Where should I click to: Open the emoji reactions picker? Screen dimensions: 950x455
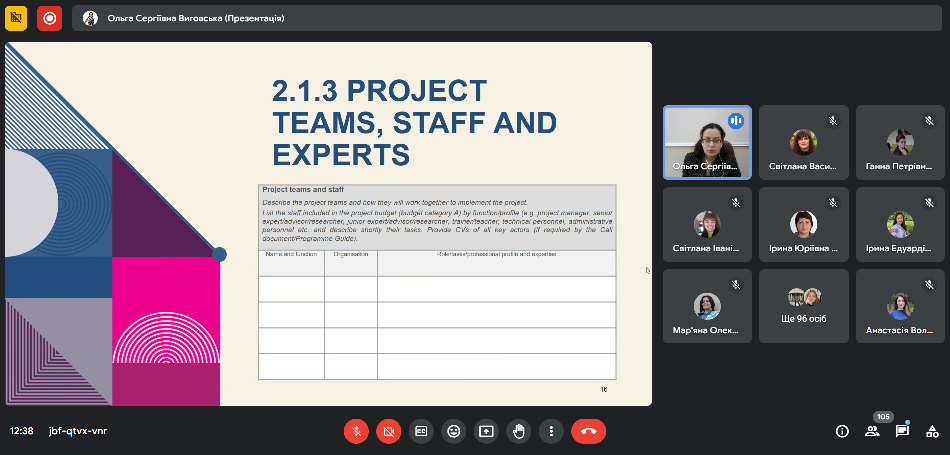tap(454, 431)
